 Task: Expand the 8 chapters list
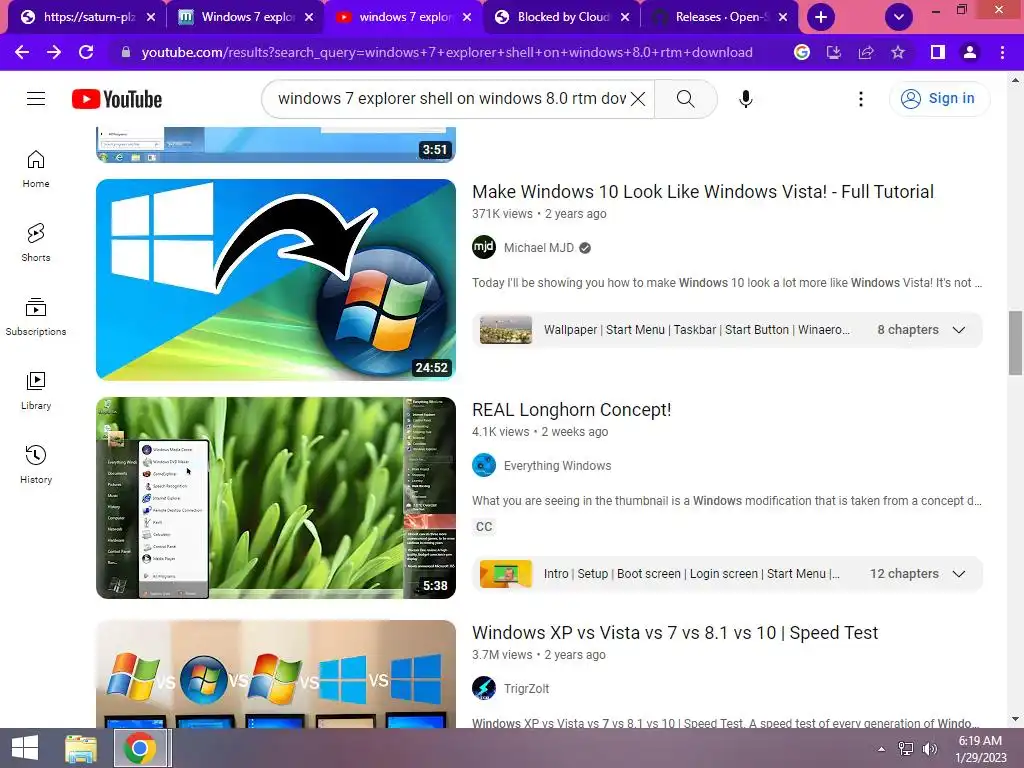(x=958, y=330)
